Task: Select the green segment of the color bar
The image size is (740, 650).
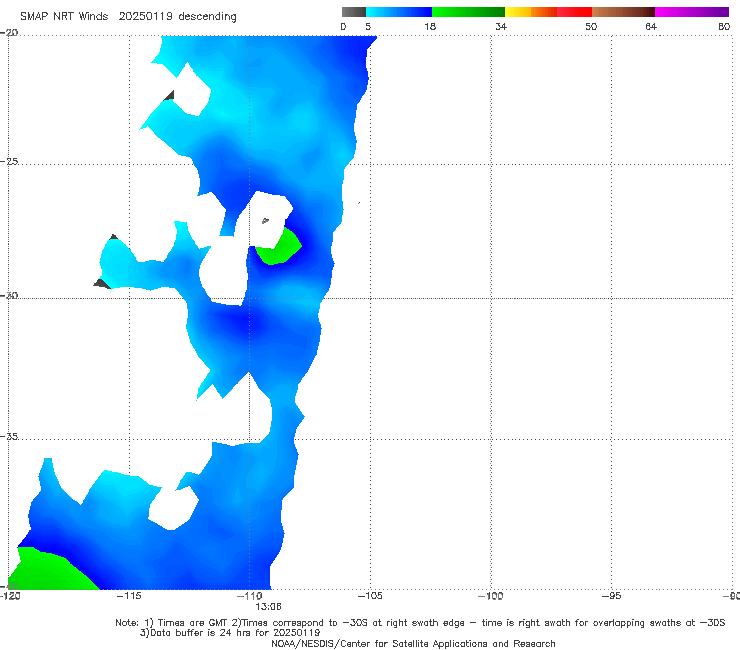Action: (468, 12)
